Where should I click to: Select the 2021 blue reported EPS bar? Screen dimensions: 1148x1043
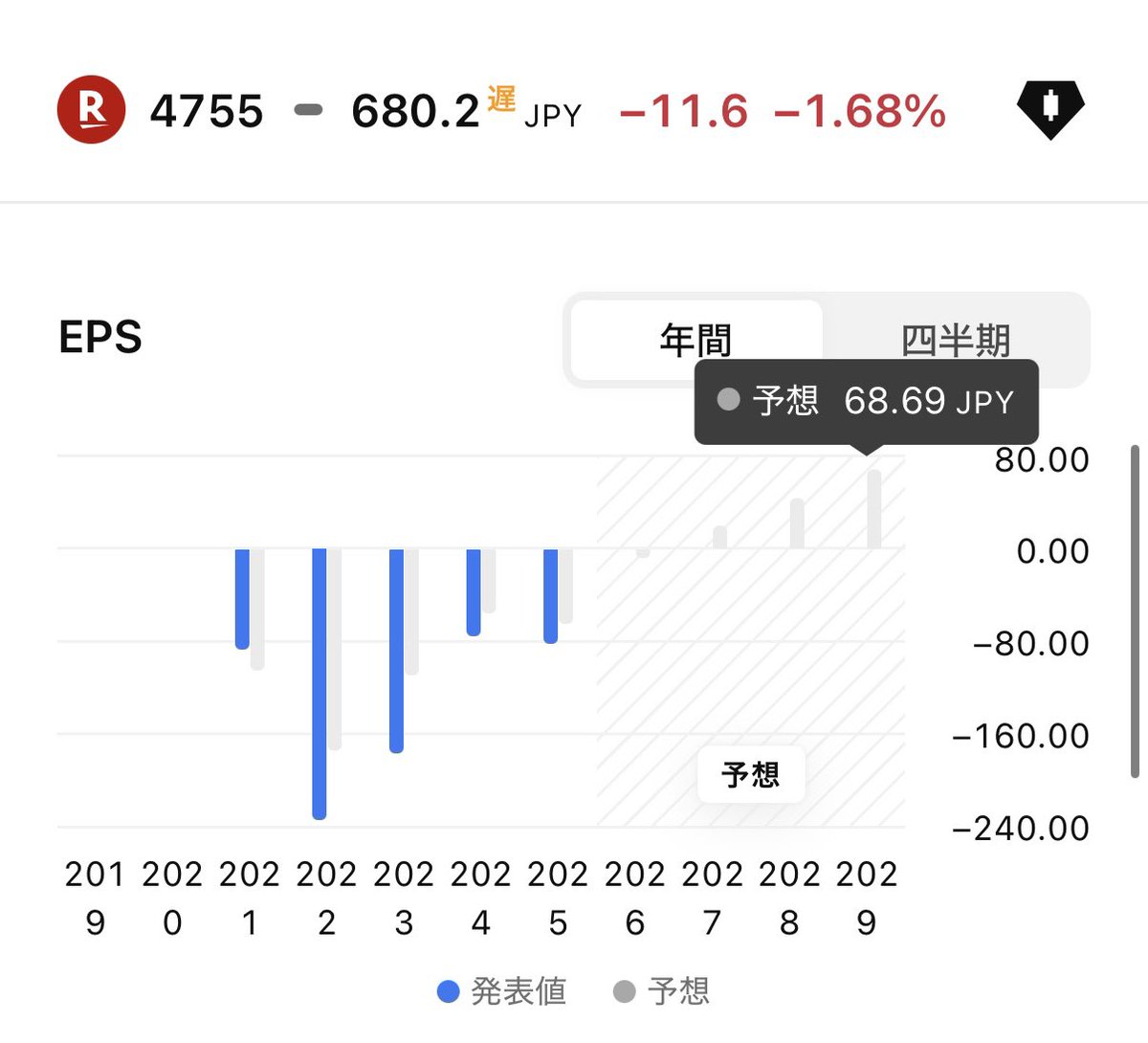coord(242,599)
